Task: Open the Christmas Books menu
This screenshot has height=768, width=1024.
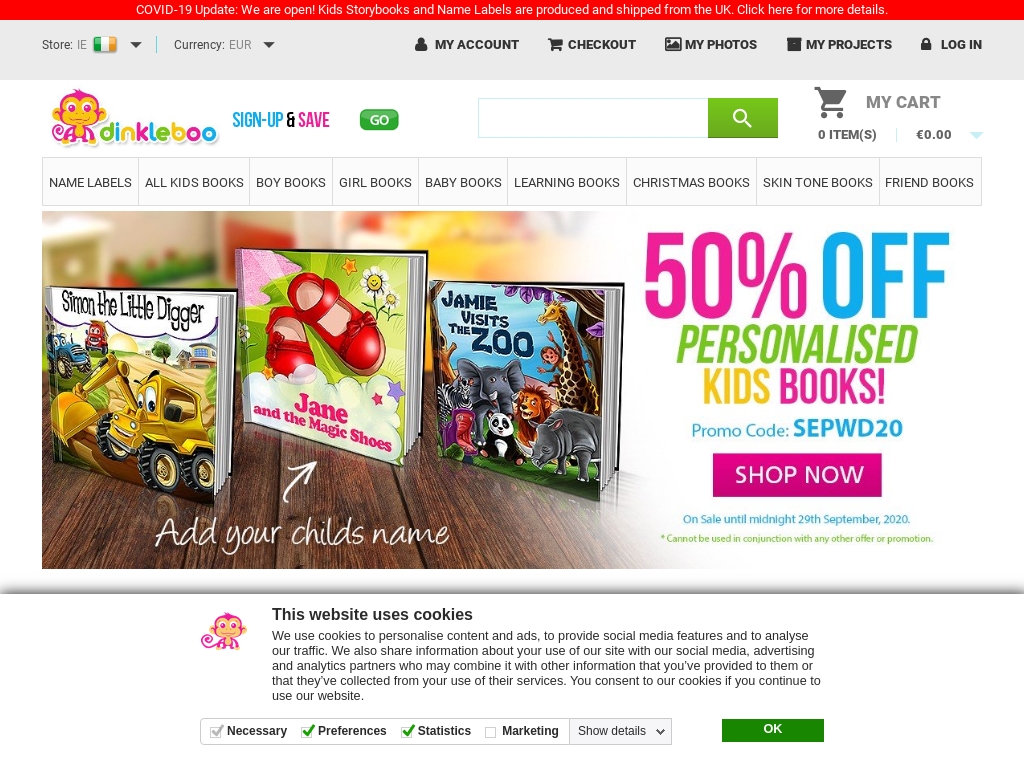Action: 691,182
